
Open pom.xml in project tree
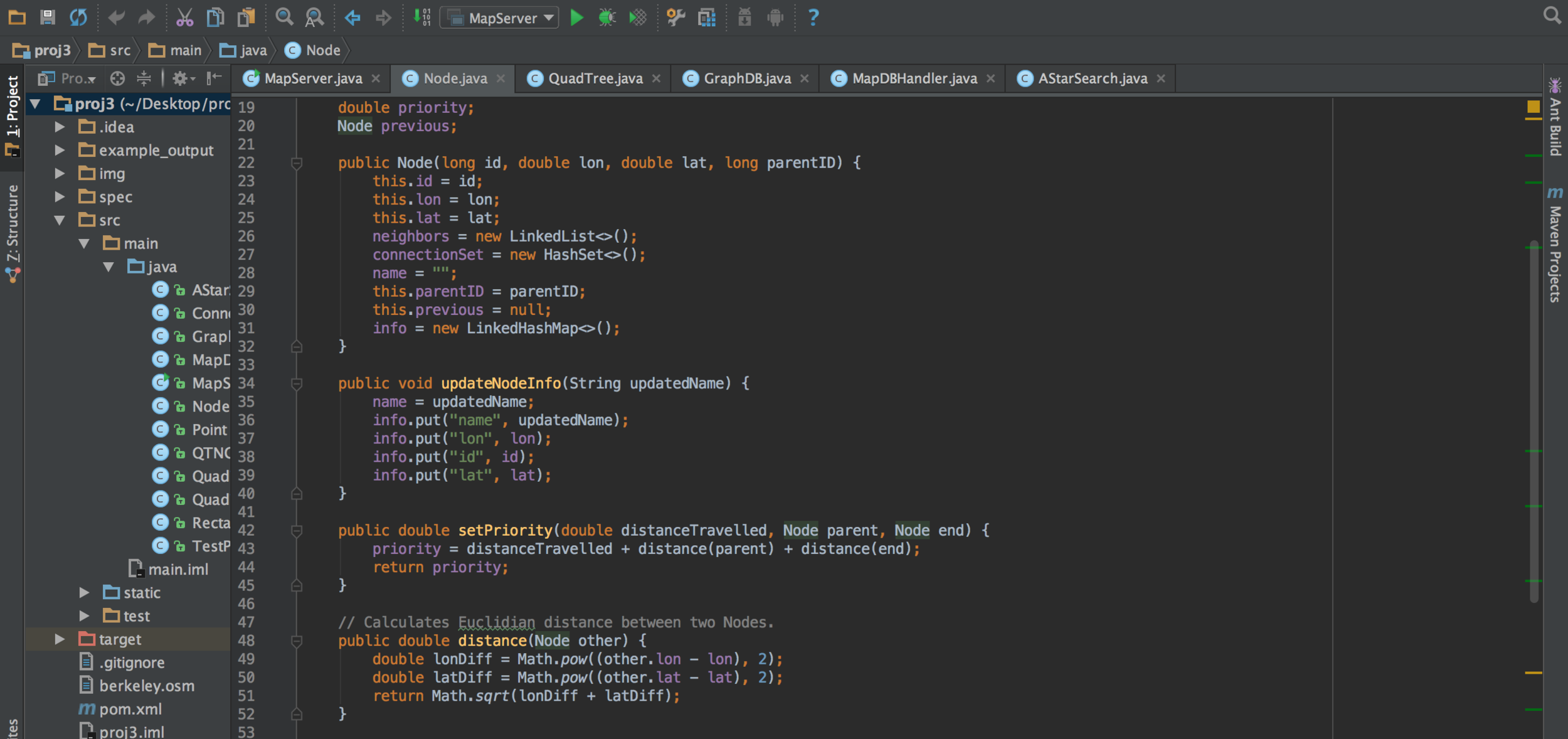click(130, 709)
